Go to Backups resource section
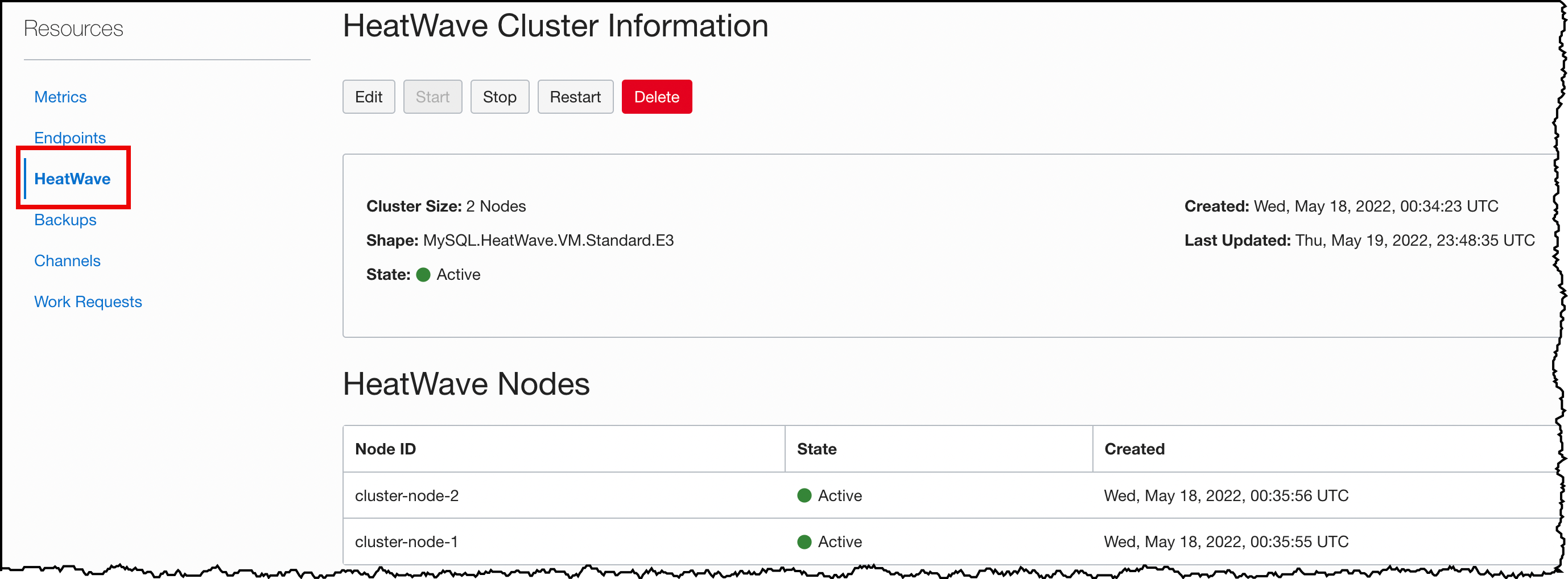 [65, 220]
